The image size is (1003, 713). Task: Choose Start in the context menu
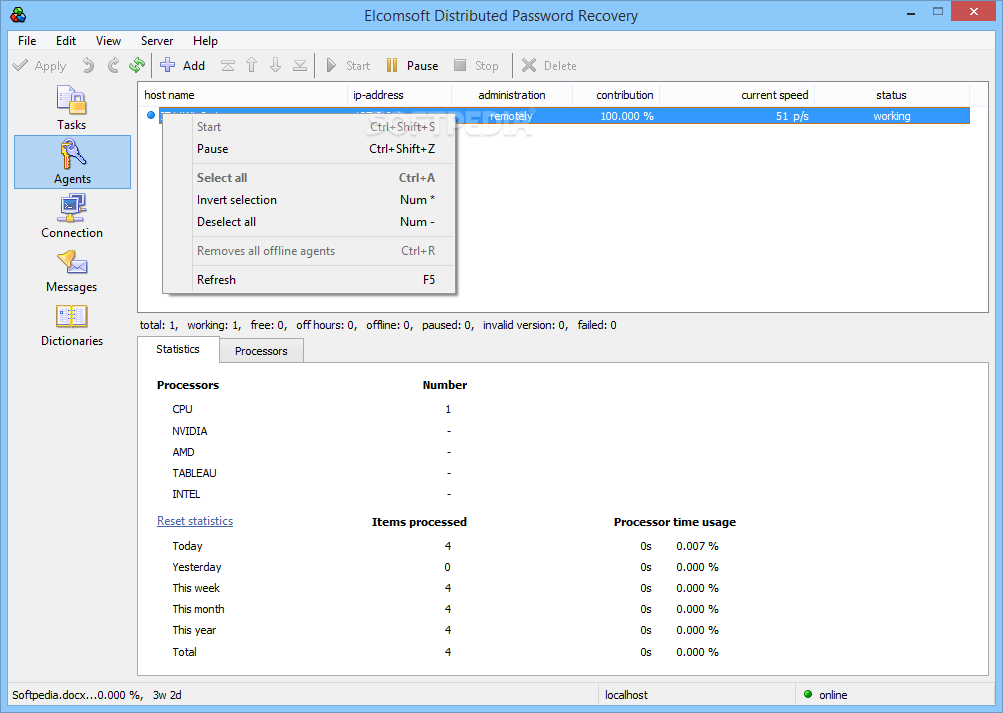(309, 127)
